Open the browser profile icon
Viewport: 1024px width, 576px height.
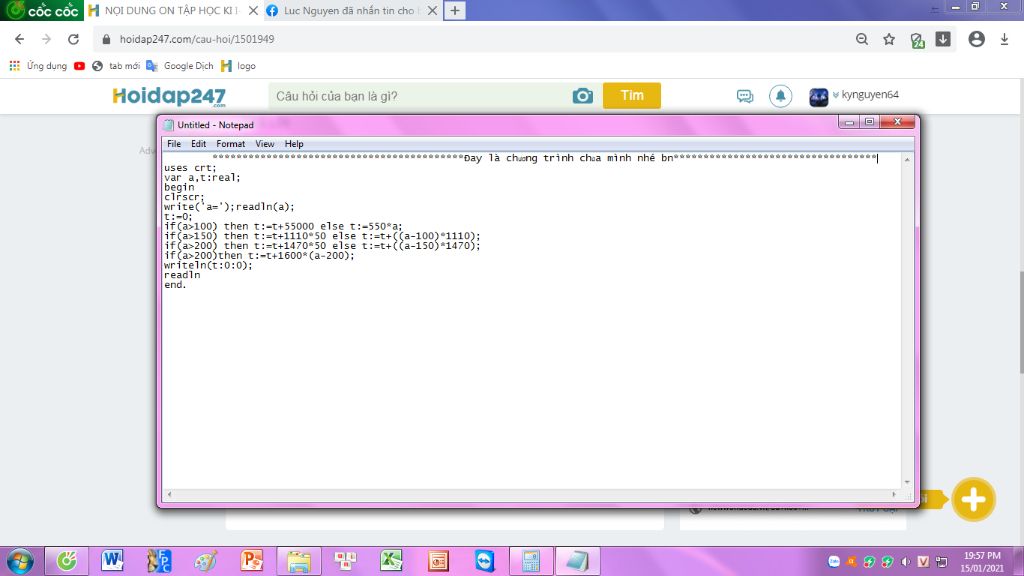(x=976, y=39)
